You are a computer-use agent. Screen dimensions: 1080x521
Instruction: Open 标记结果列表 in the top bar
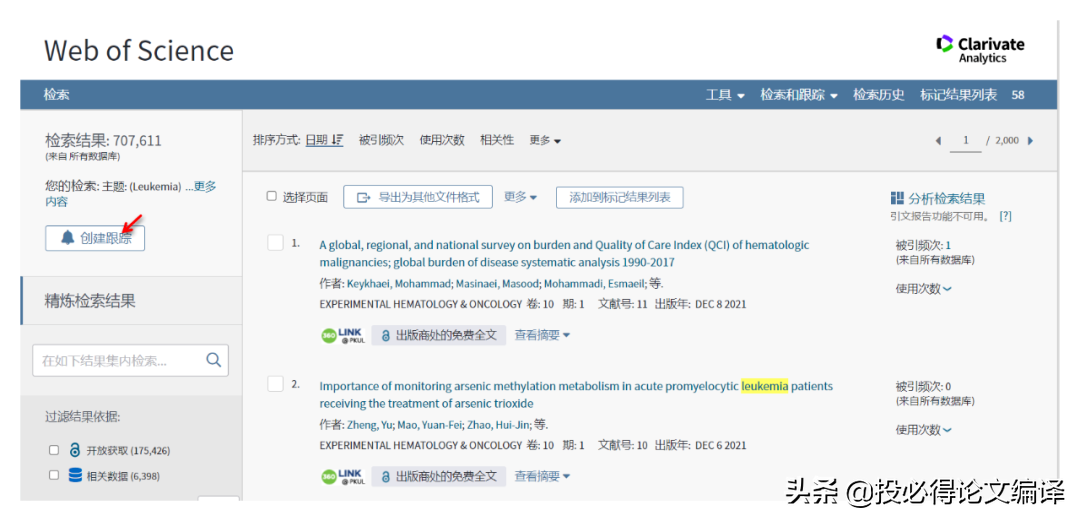coord(959,95)
